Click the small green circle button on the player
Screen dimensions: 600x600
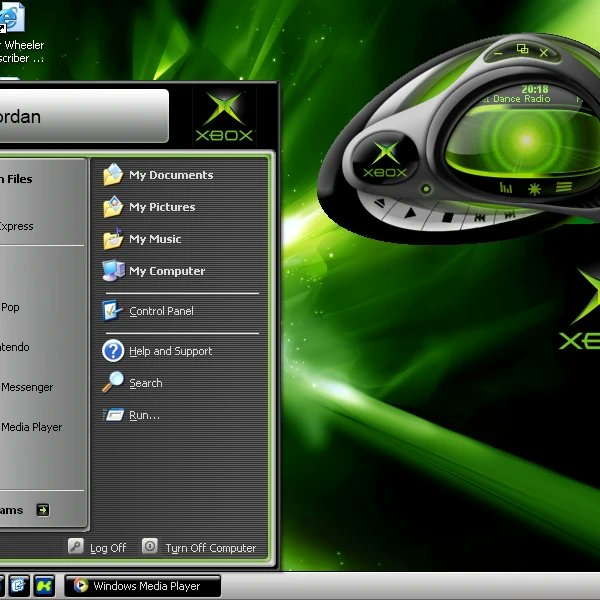pyautogui.click(x=426, y=189)
